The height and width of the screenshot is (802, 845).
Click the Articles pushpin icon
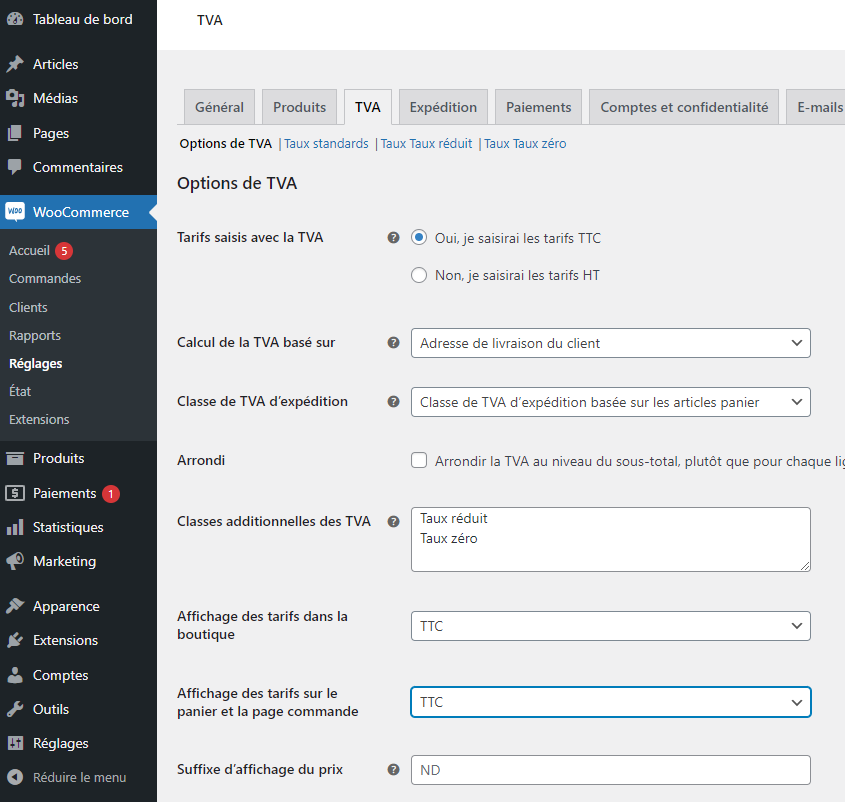coord(15,64)
